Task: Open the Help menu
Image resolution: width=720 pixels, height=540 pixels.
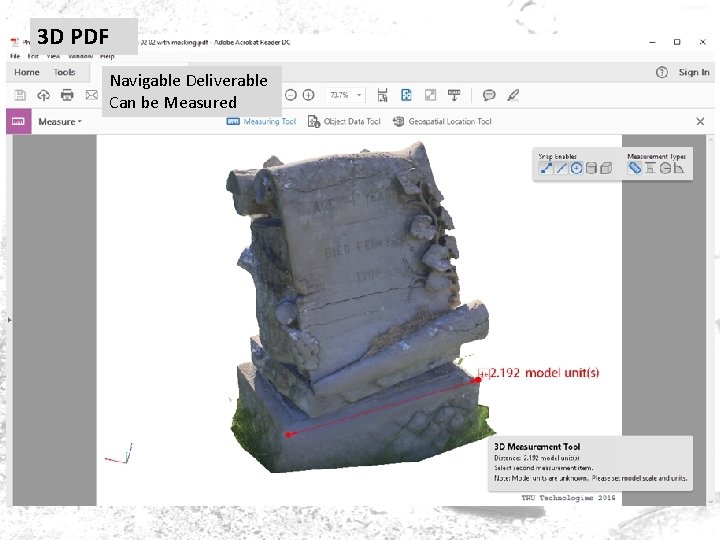Action: tap(107, 56)
